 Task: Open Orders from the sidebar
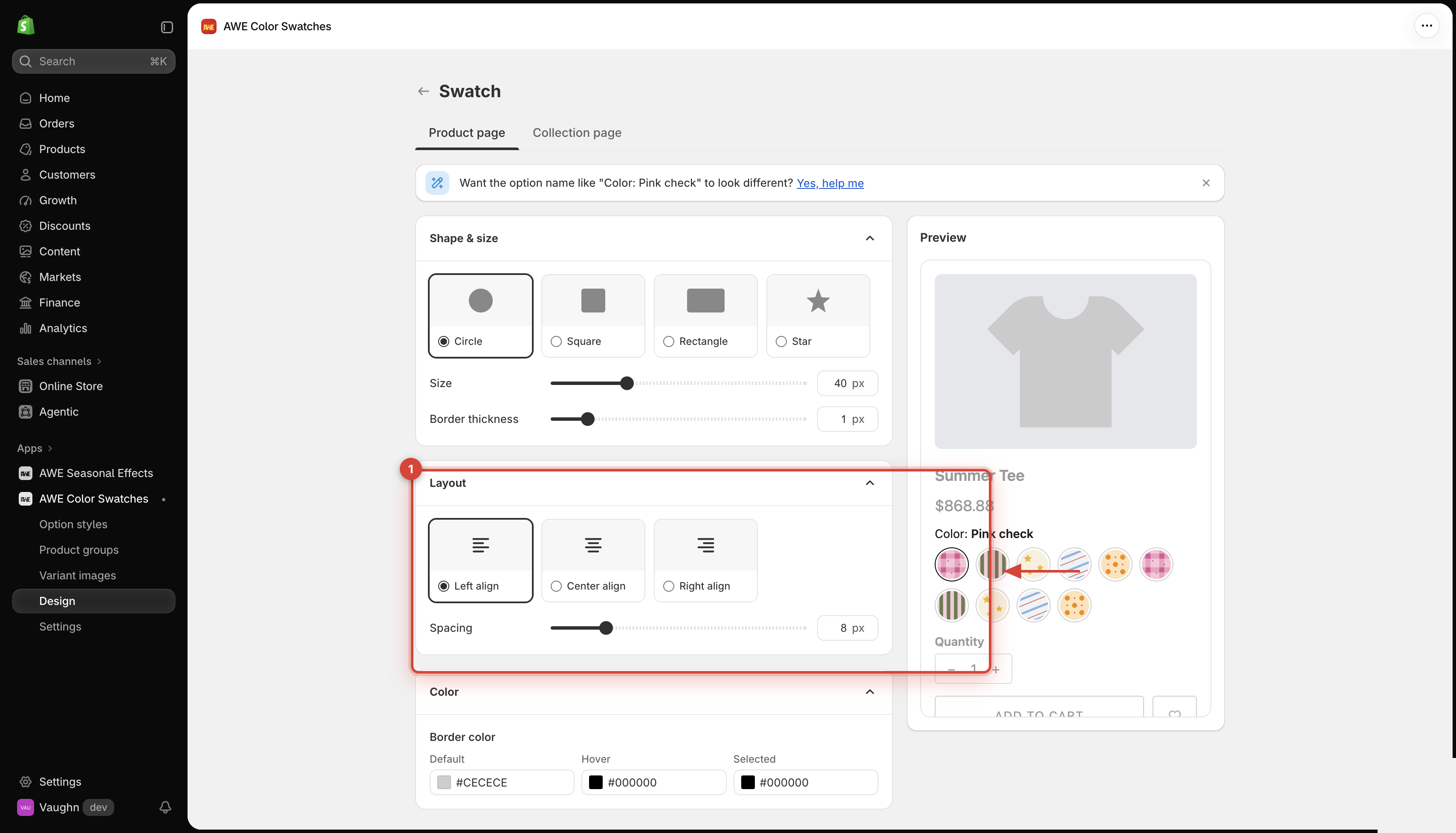(94, 124)
